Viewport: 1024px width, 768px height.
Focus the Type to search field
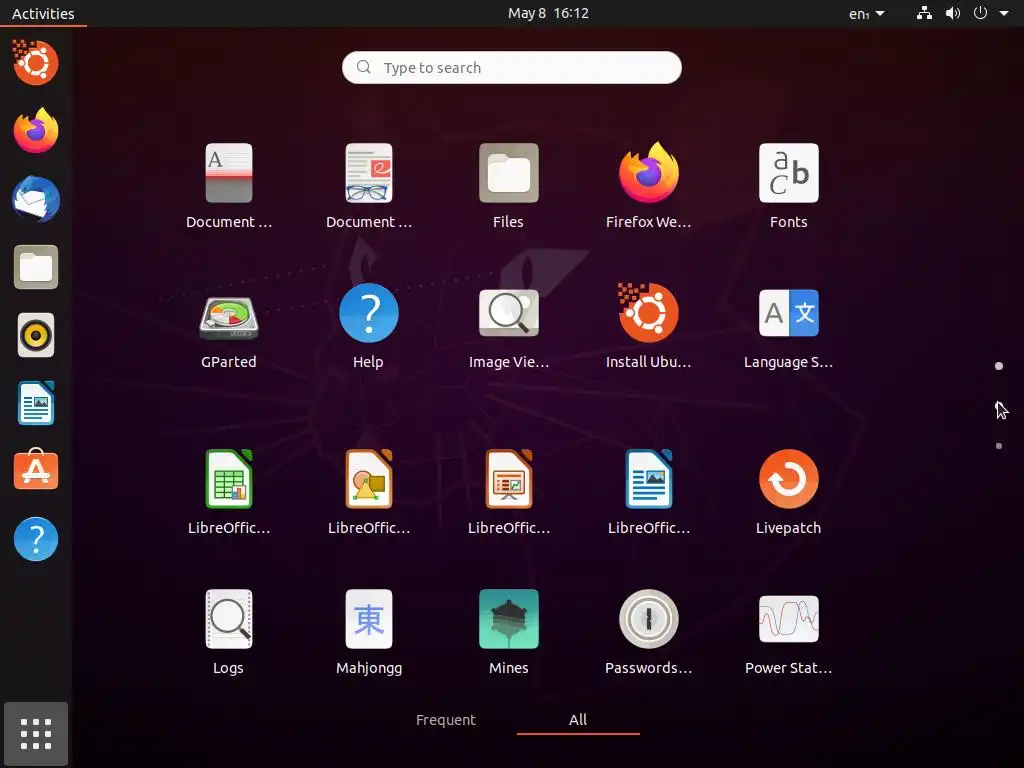point(512,67)
